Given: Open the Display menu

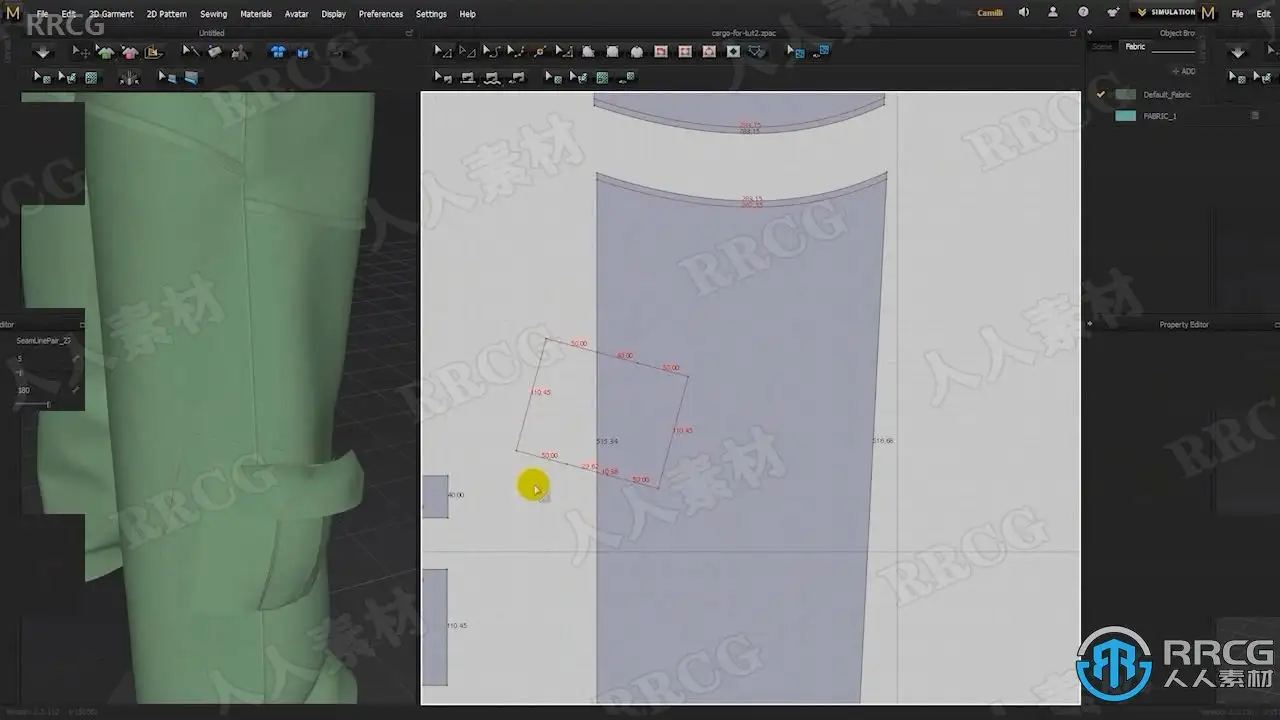Looking at the screenshot, I should [333, 14].
